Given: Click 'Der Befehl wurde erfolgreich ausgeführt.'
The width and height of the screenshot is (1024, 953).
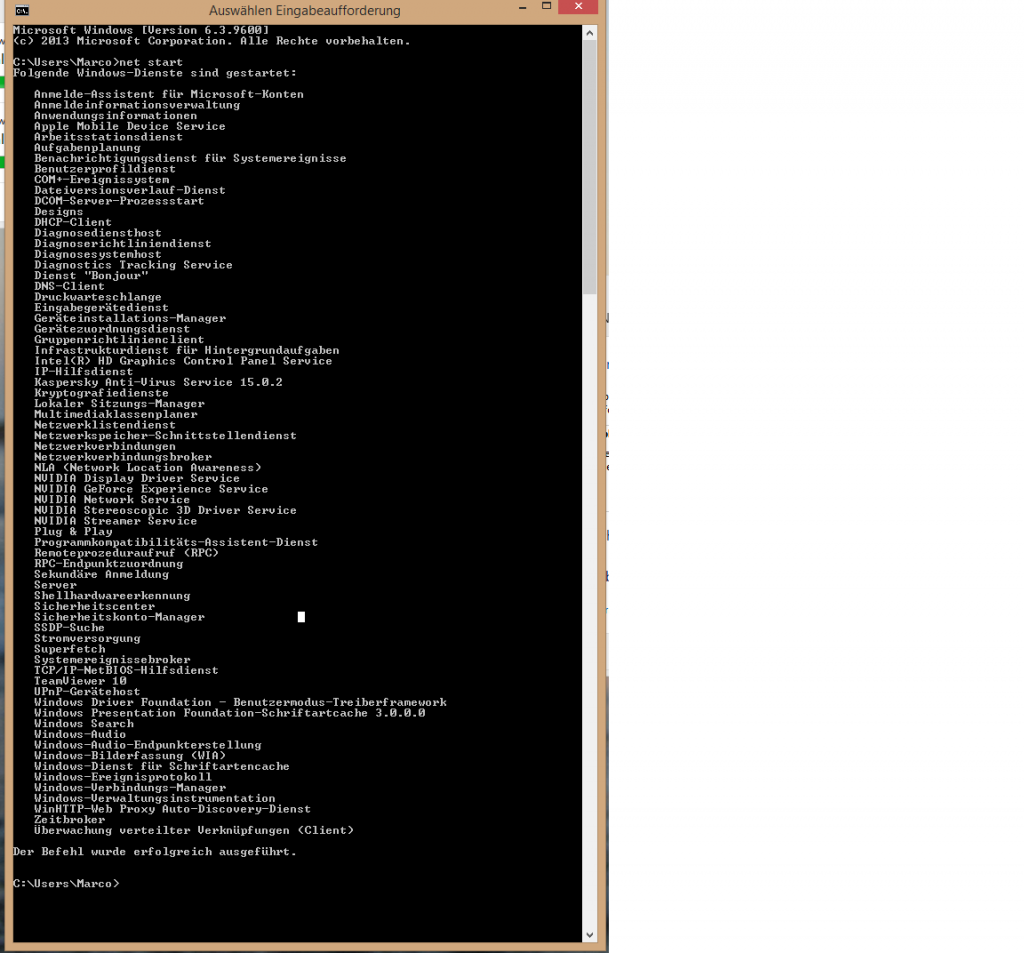Looking at the screenshot, I should point(155,852).
